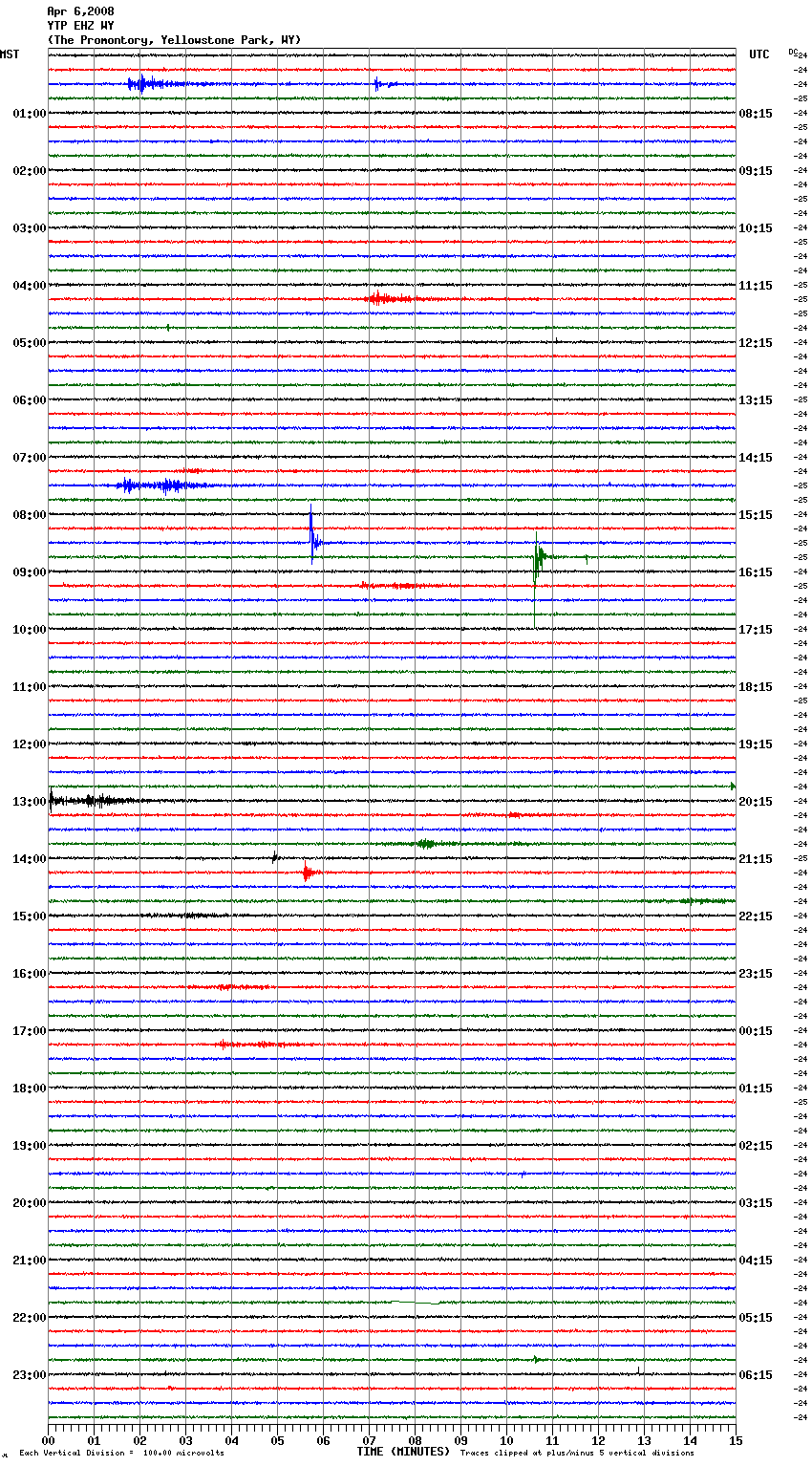This screenshot has height=1466, width=812.
Task: Click the Promontory, Yellowstone Park location text
Action: [x=174, y=40]
